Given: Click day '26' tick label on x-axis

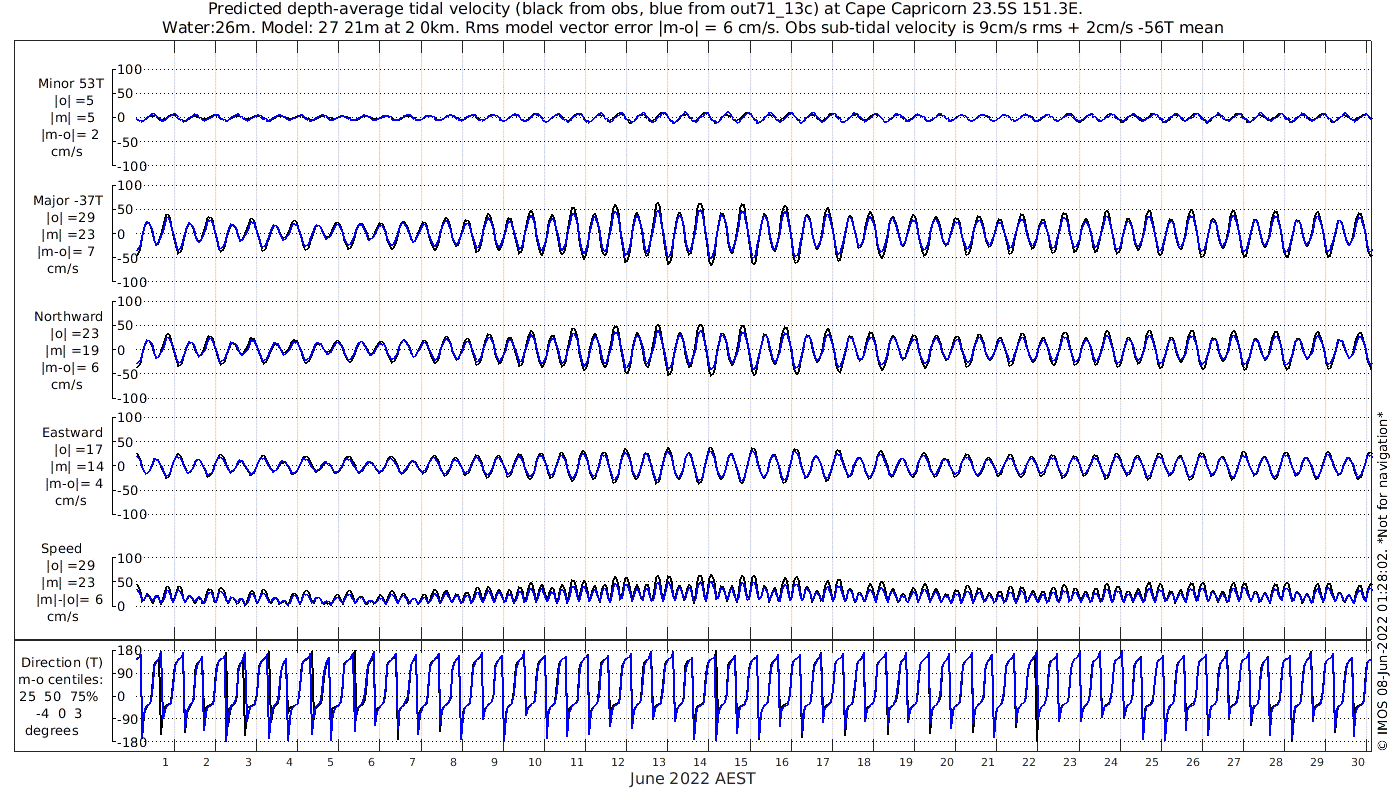Looking at the screenshot, I should [1193, 762].
